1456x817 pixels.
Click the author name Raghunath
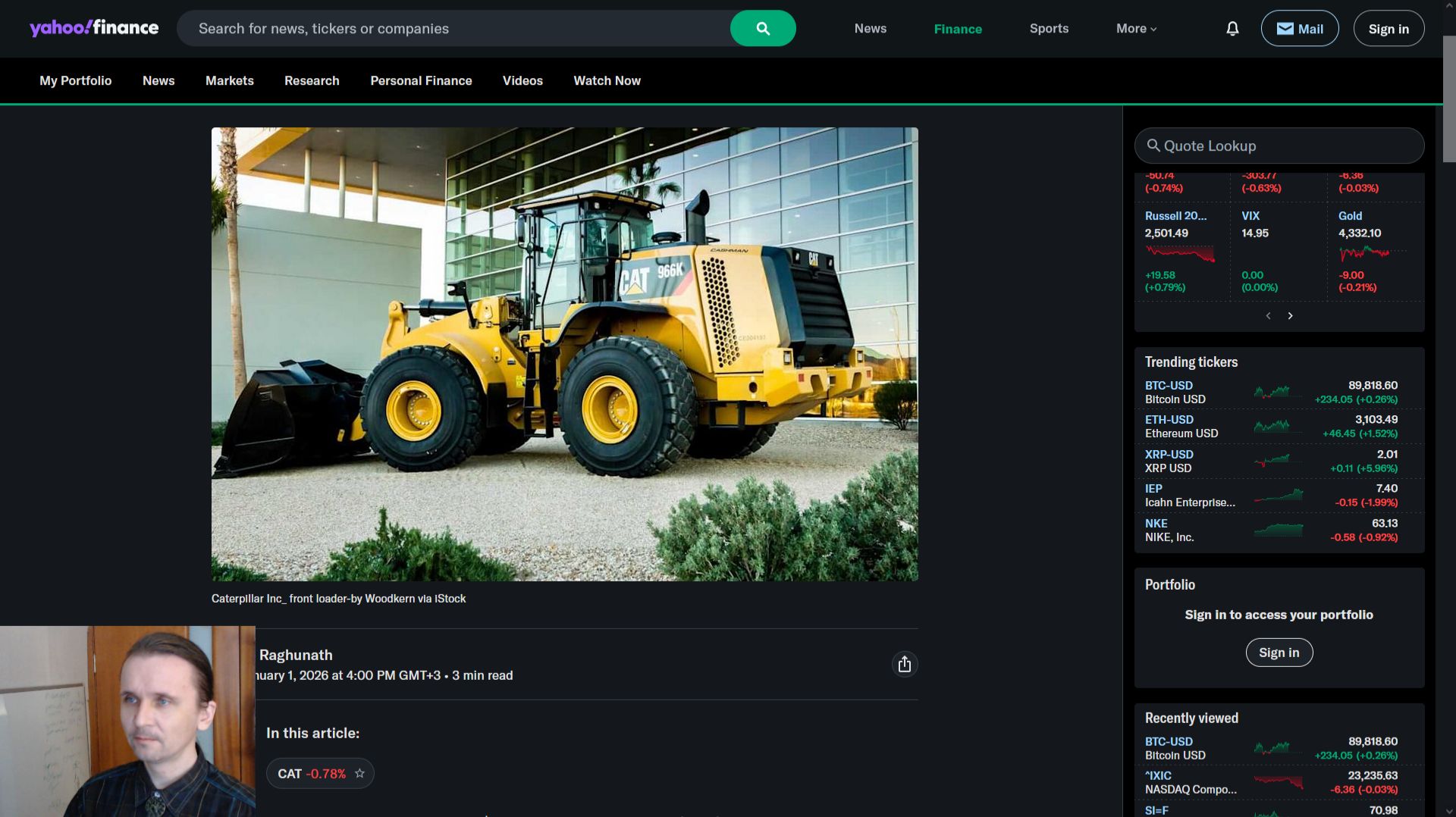coord(296,655)
